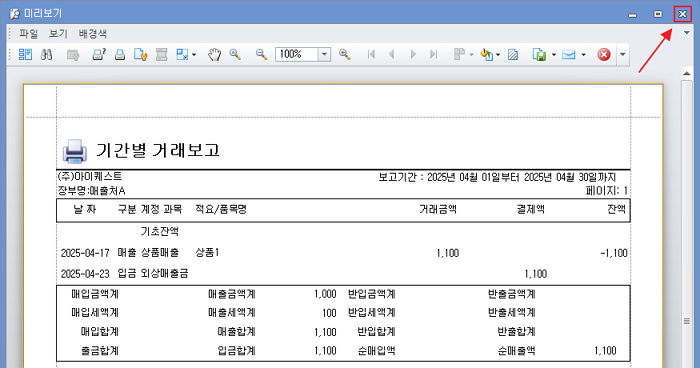Click the header and footer icon
This screenshot has width=700, height=368.
click(x=161, y=54)
